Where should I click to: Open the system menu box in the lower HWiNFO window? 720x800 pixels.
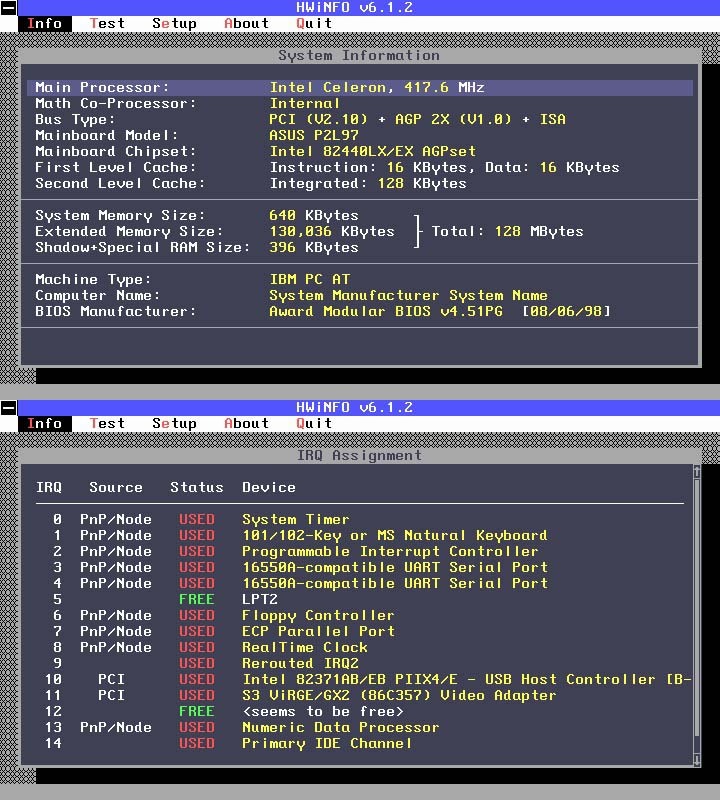pos(9,408)
